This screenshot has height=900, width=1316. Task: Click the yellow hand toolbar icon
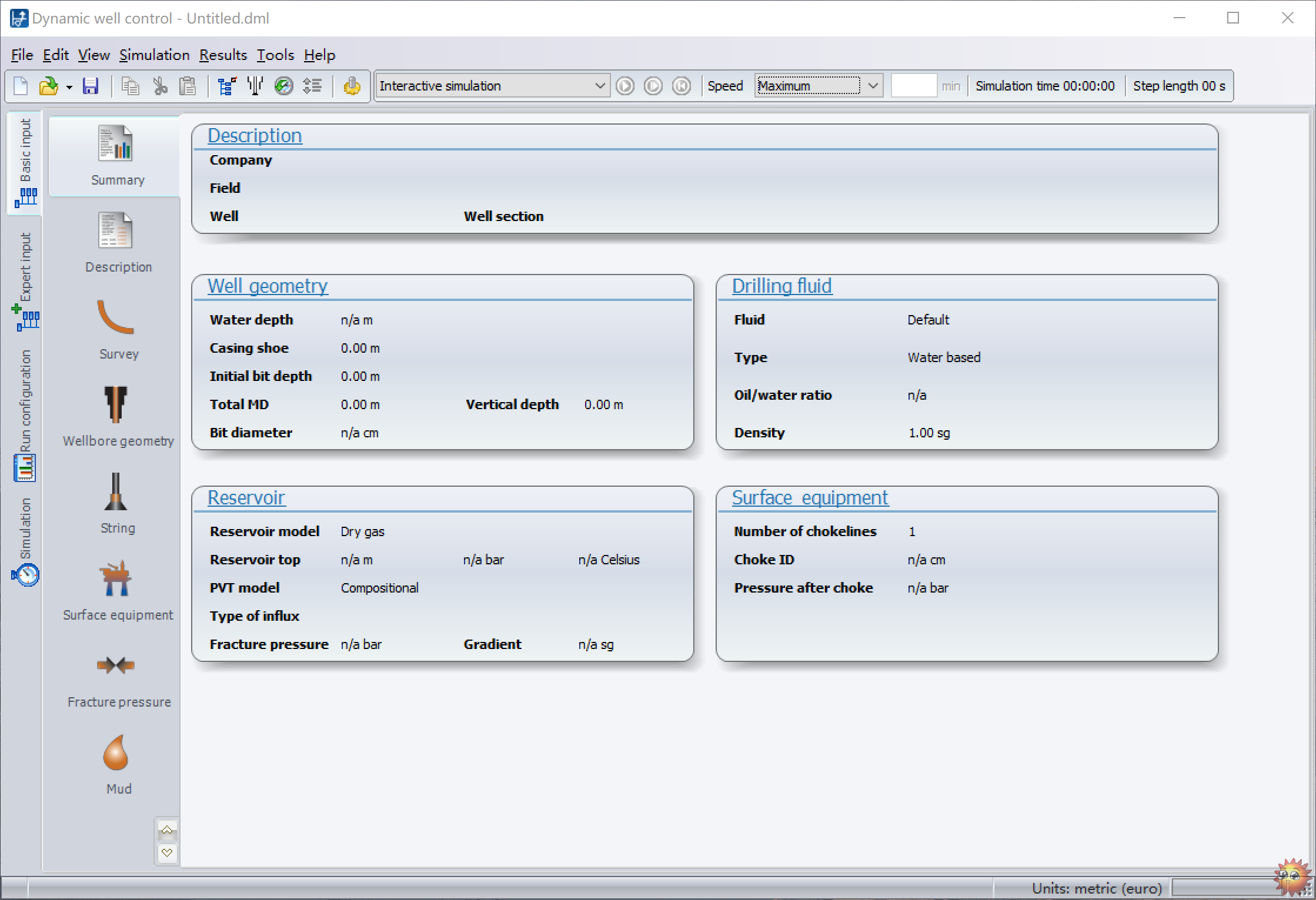[x=352, y=86]
